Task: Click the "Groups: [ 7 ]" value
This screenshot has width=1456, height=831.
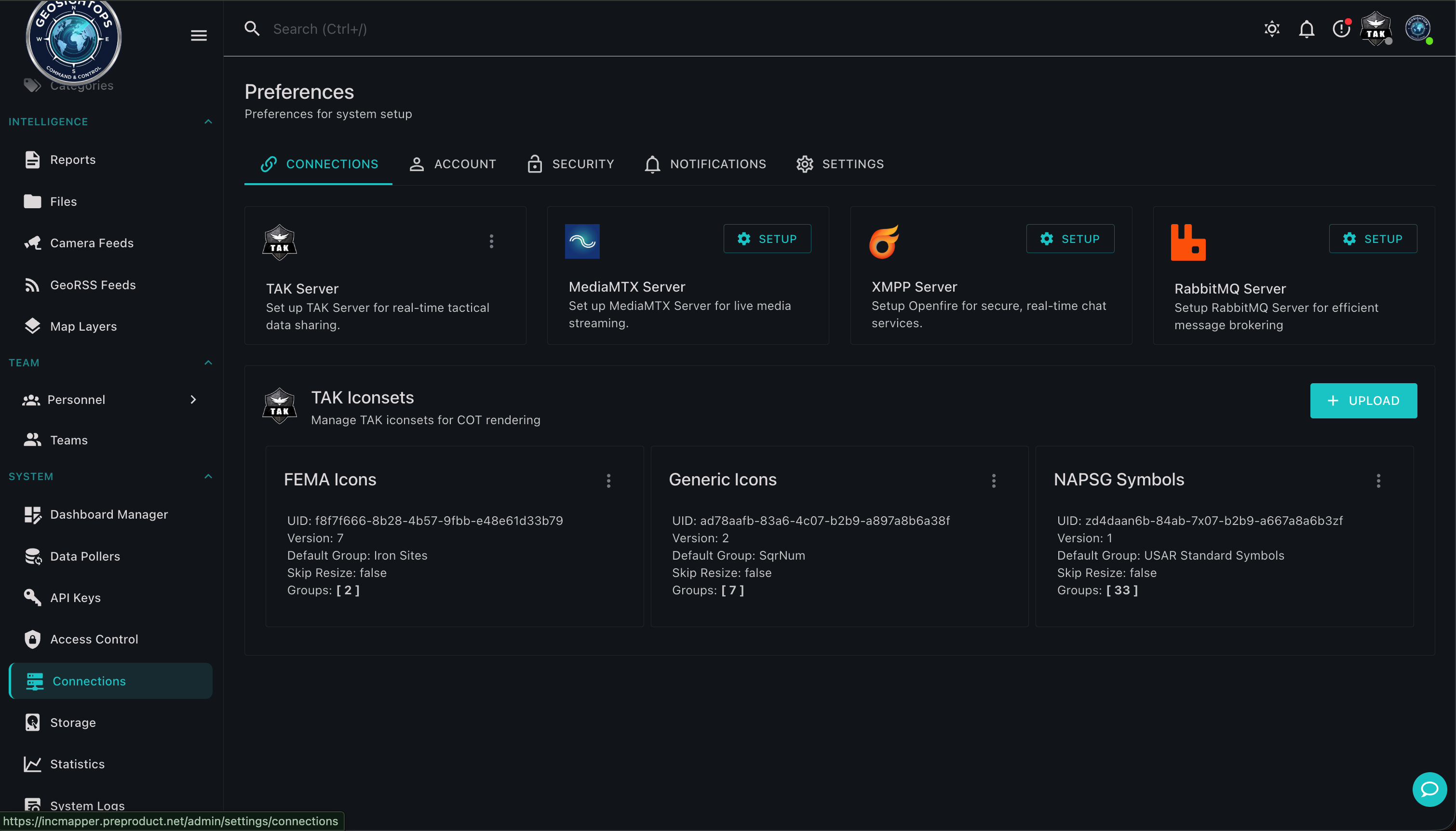Action: click(708, 590)
